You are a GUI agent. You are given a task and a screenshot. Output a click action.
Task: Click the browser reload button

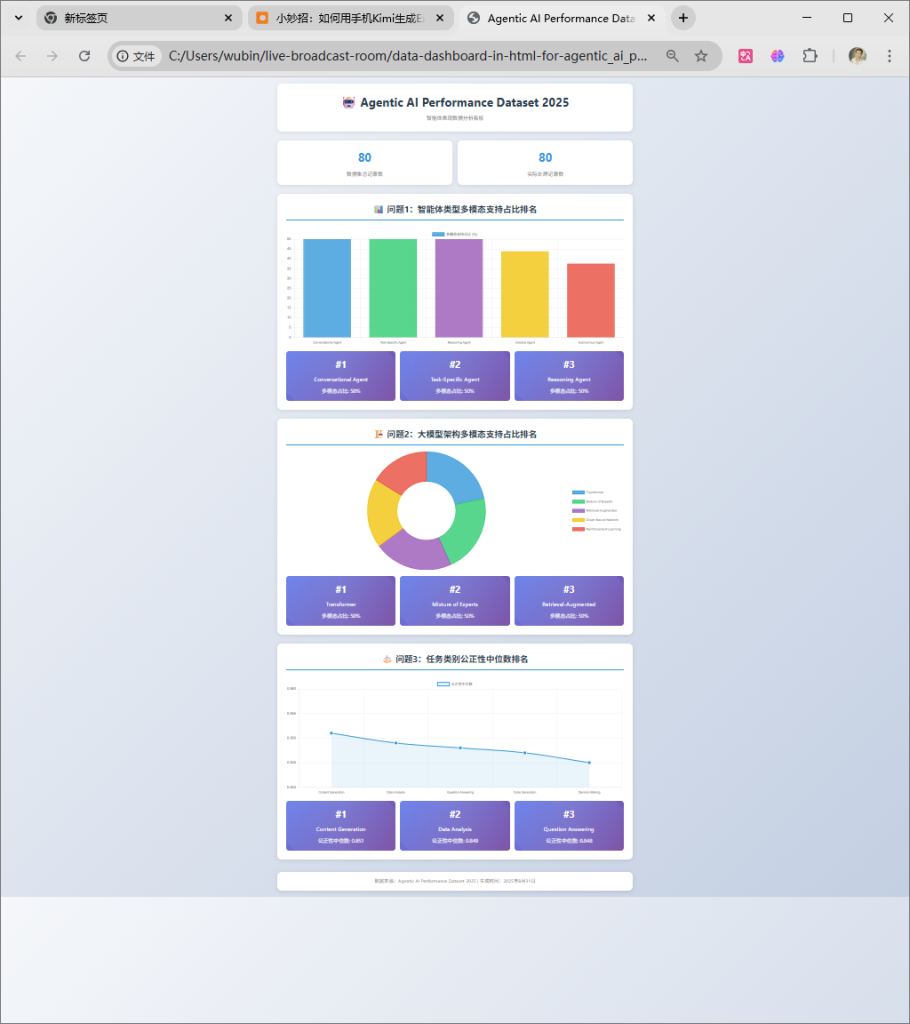pyautogui.click(x=84, y=56)
